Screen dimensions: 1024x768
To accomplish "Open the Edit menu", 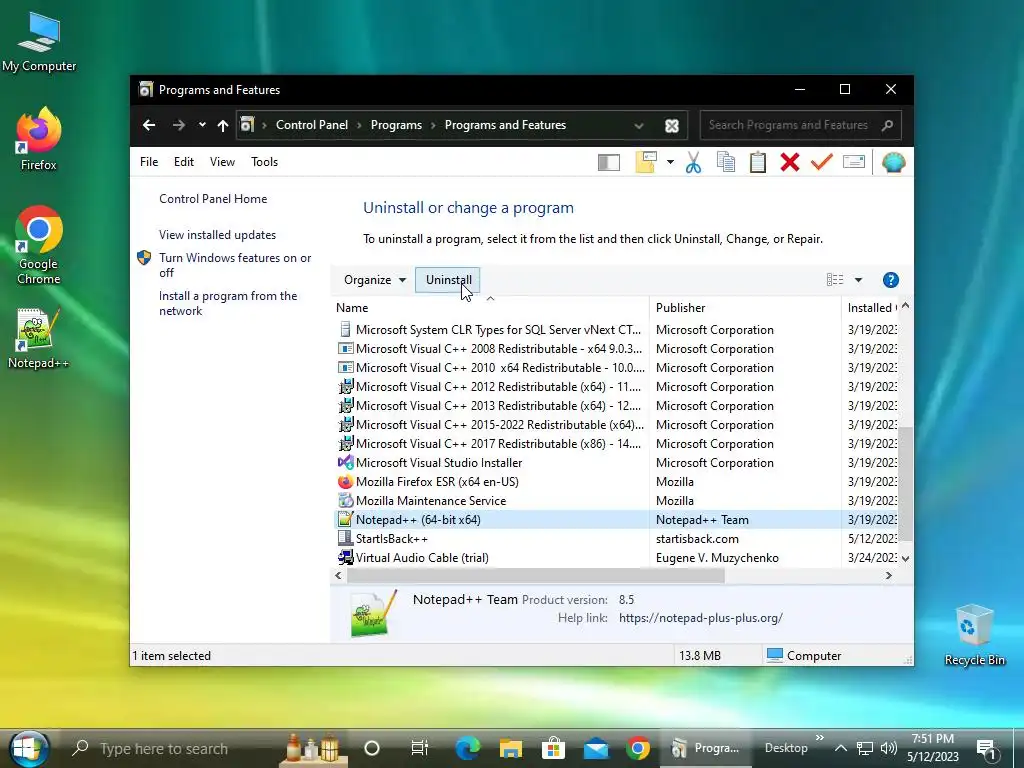I will click(x=184, y=161).
